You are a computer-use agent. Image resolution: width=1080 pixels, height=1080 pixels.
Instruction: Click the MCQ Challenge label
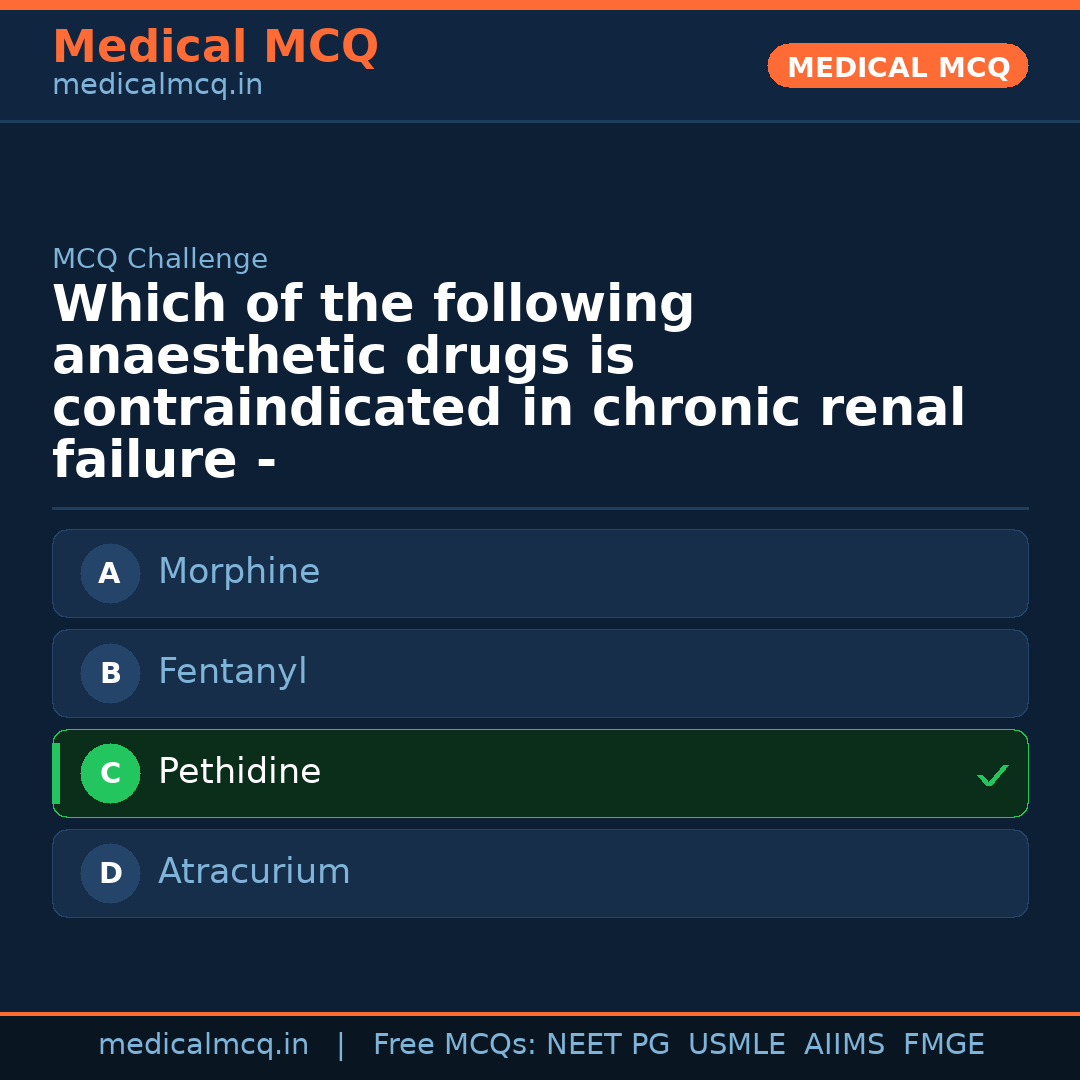pos(160,260)
